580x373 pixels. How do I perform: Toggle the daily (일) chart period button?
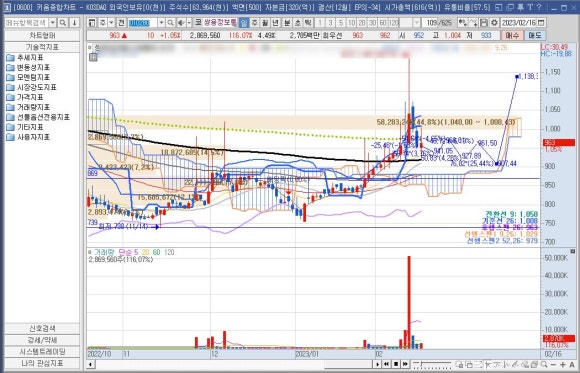point(244,23)
